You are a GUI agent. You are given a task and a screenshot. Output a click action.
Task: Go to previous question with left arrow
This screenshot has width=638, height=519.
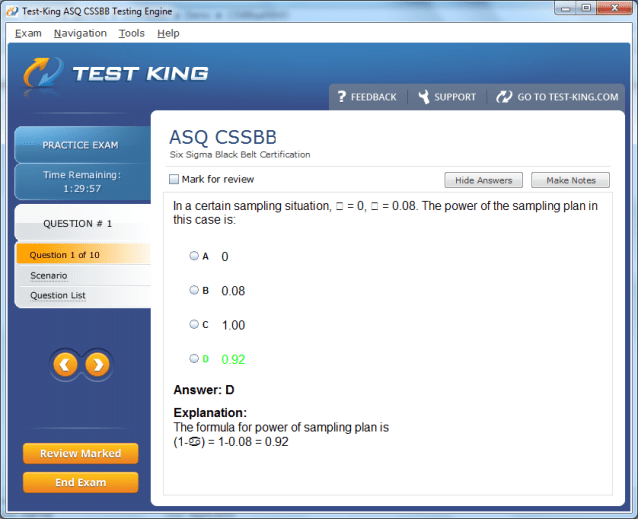click(65, 364)
